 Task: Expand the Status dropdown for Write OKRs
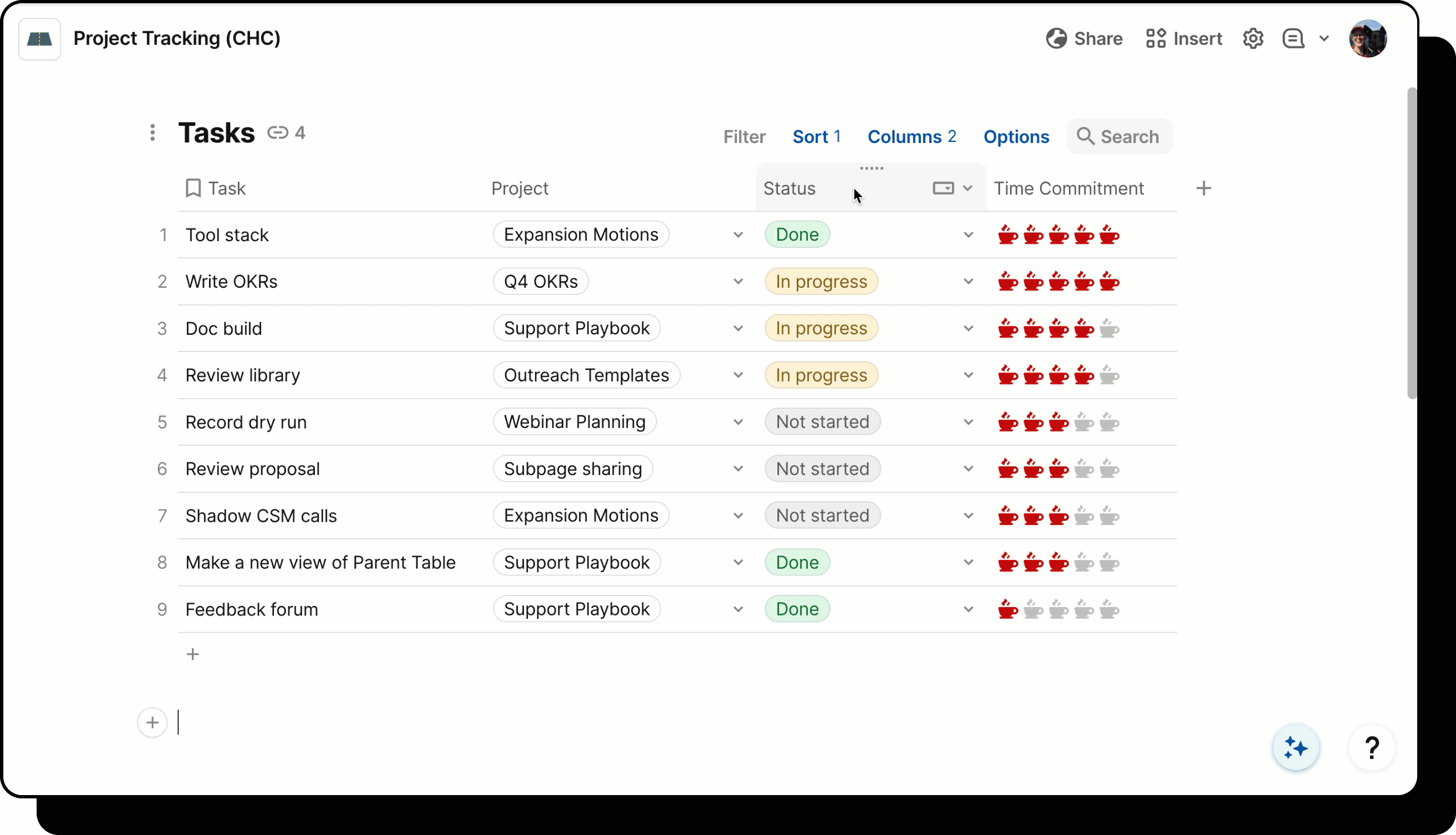[968, 281]
